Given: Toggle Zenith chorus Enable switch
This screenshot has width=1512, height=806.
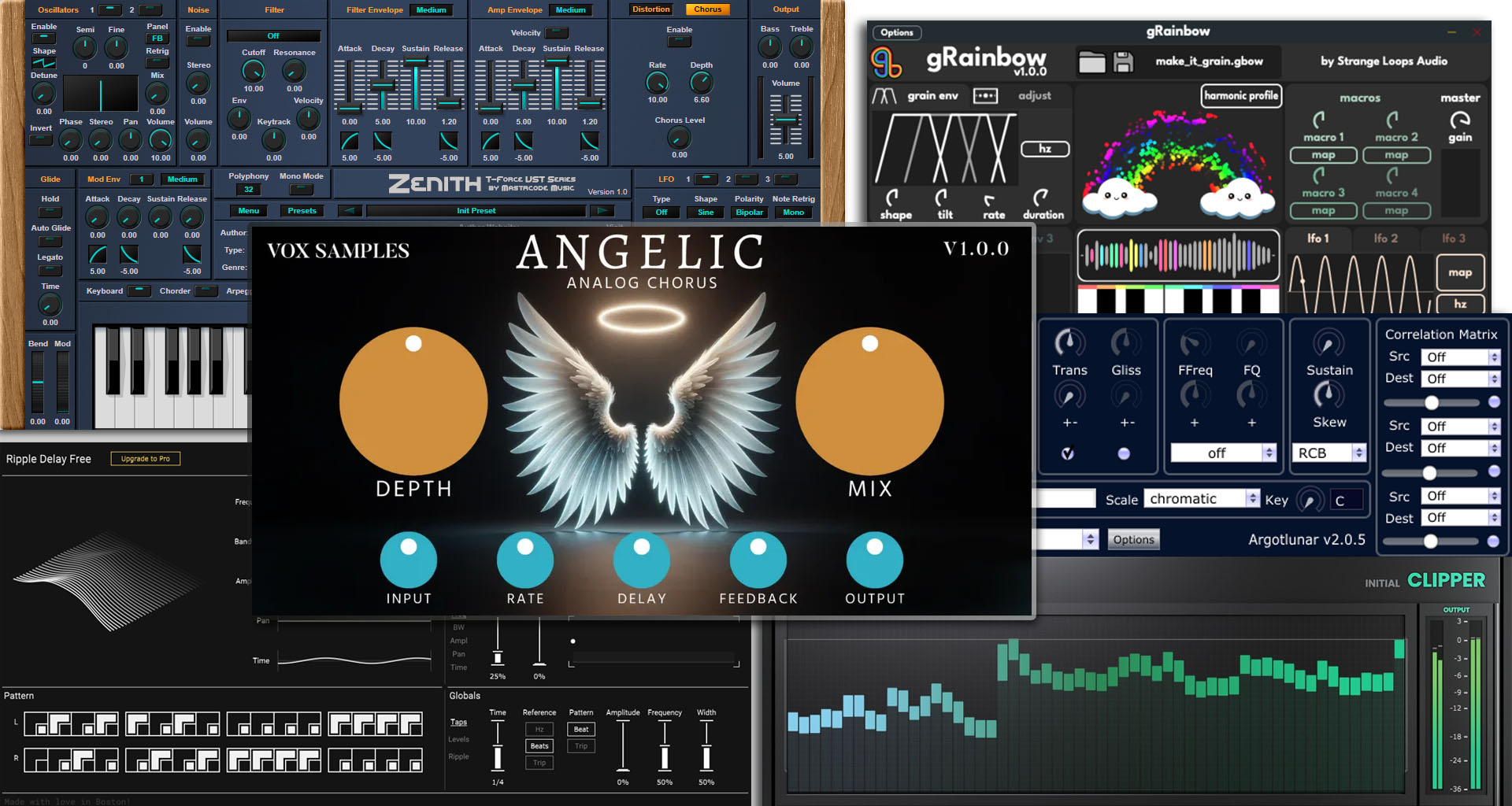Looking at the screenshot, I should [x=679, y=42].
